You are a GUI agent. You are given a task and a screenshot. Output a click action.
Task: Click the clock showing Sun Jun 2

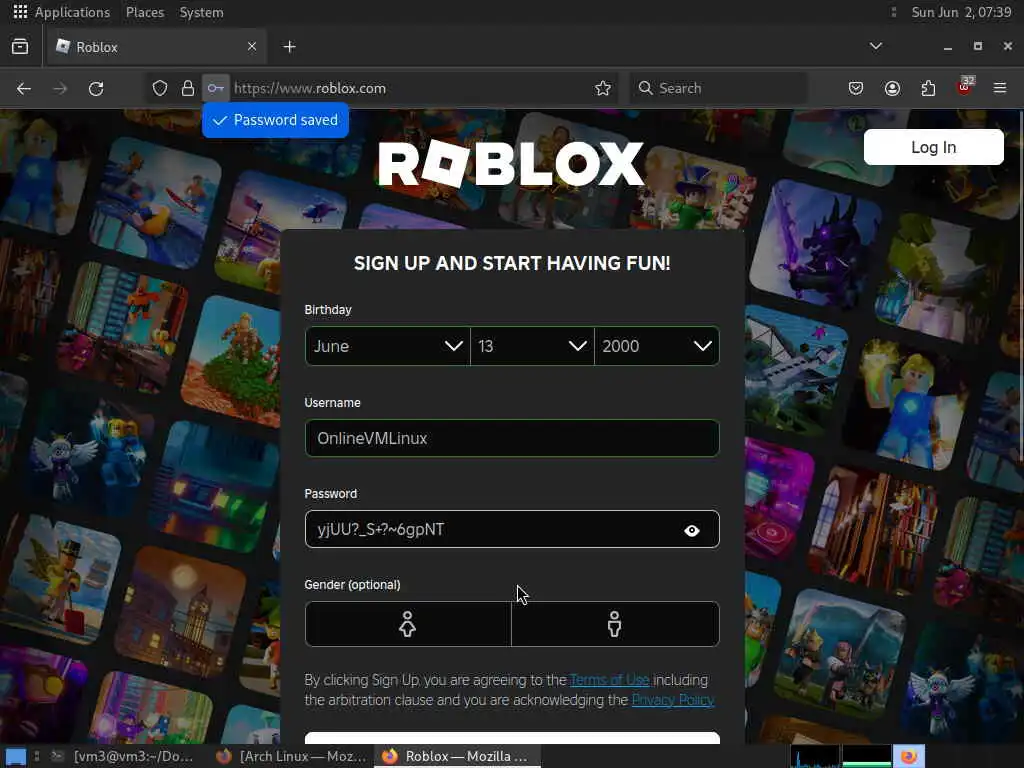[961, 12]
